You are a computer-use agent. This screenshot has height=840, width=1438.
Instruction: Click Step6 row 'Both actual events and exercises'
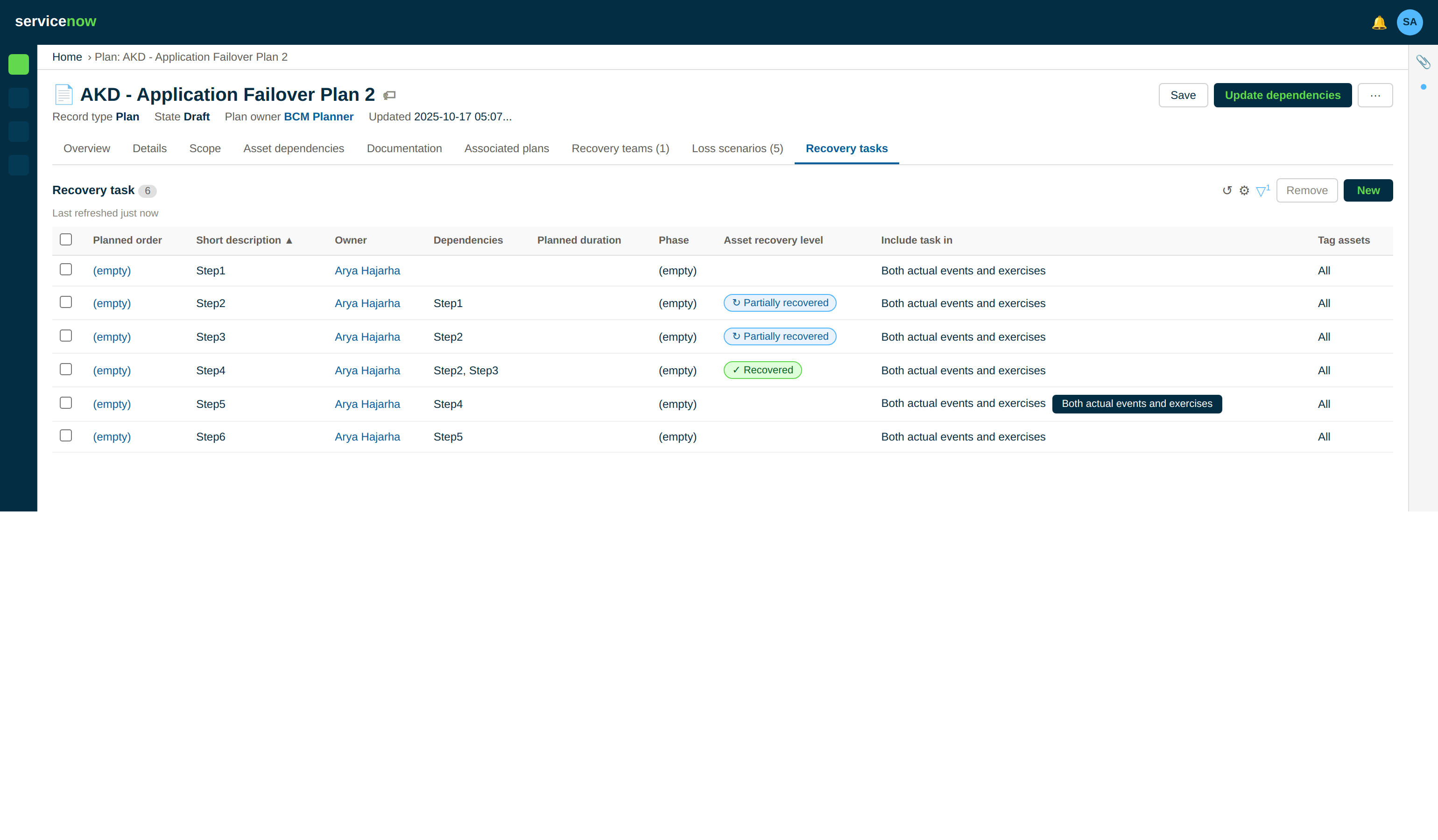963,437
